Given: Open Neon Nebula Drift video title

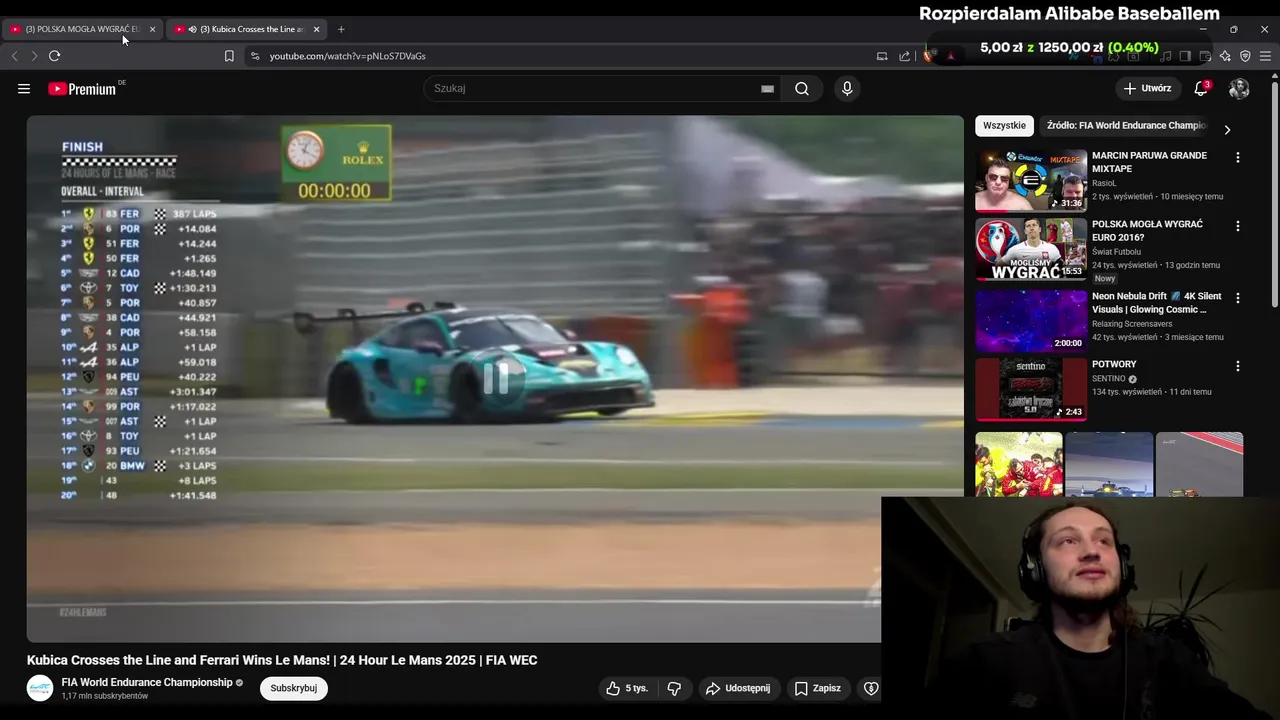Looking at the screenshot, I should [x=1157, y=303].
